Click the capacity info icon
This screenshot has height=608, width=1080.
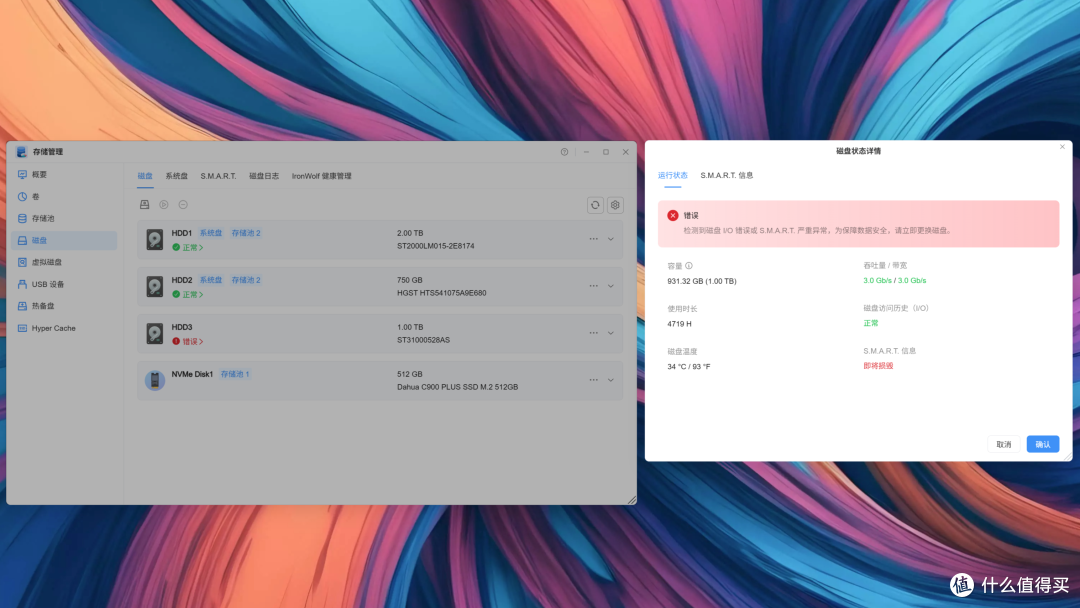689,266
